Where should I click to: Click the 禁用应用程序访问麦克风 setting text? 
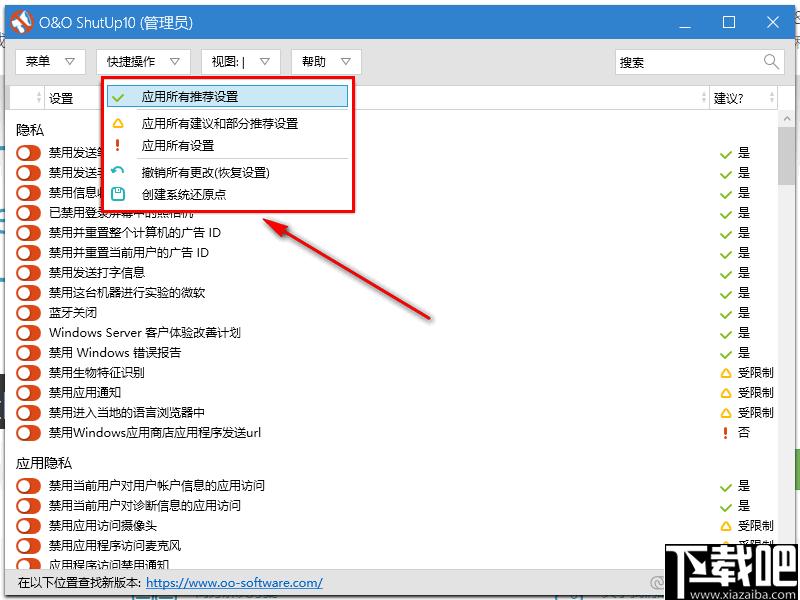point(115,546)
